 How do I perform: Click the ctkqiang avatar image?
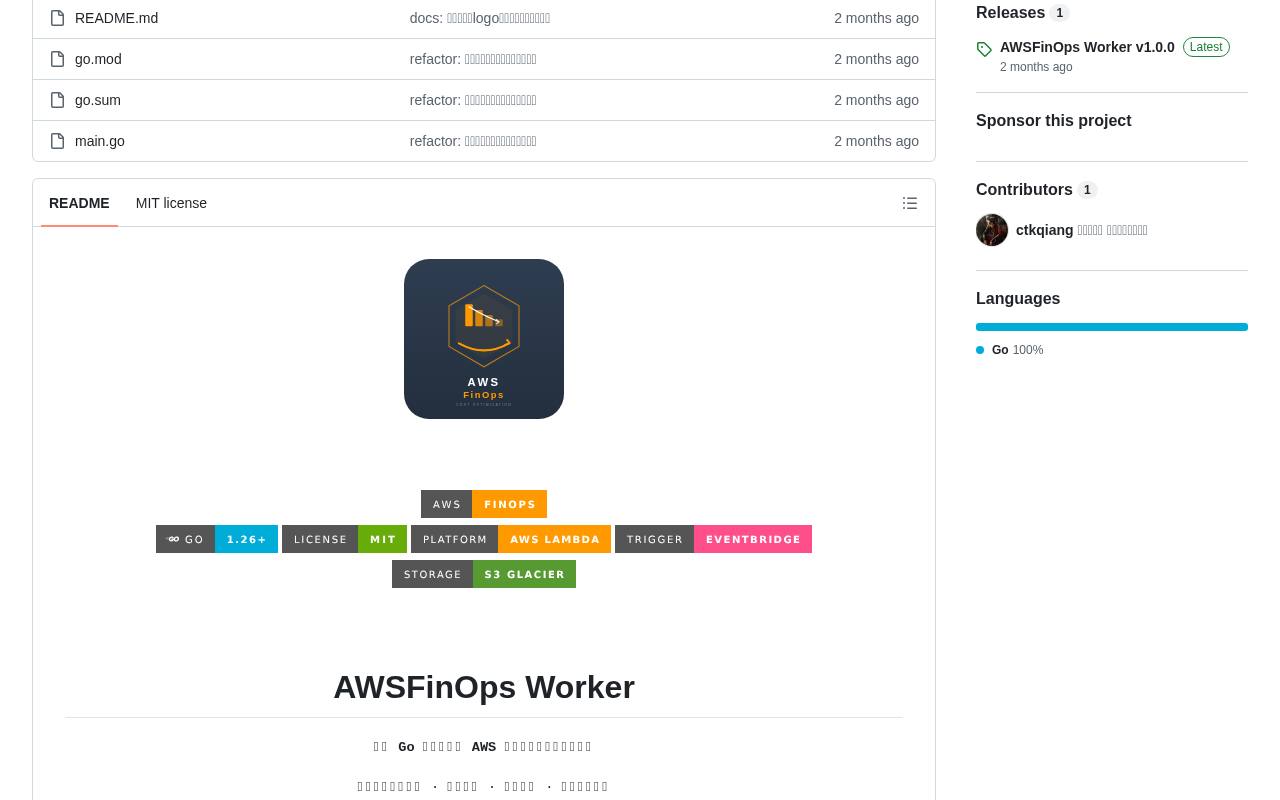(x=992, y=230)
